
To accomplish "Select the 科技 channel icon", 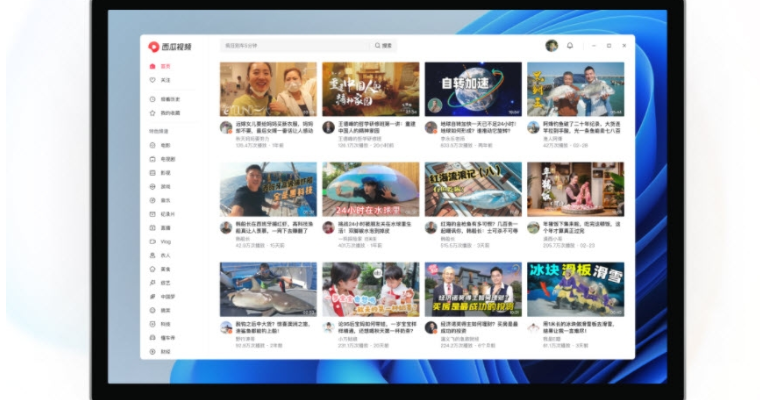I will (x=152, y=324).
